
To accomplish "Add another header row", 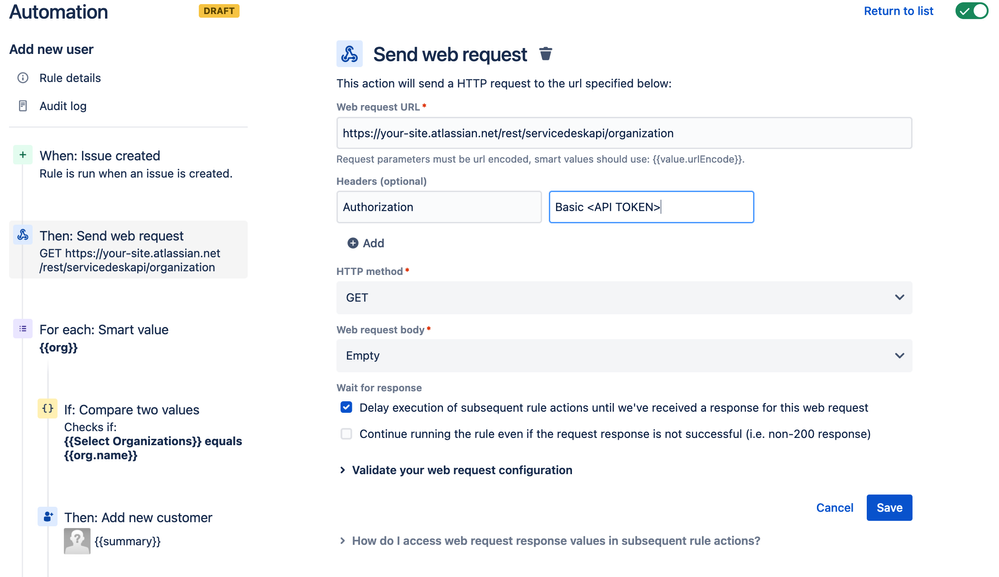I will [366, 243].
